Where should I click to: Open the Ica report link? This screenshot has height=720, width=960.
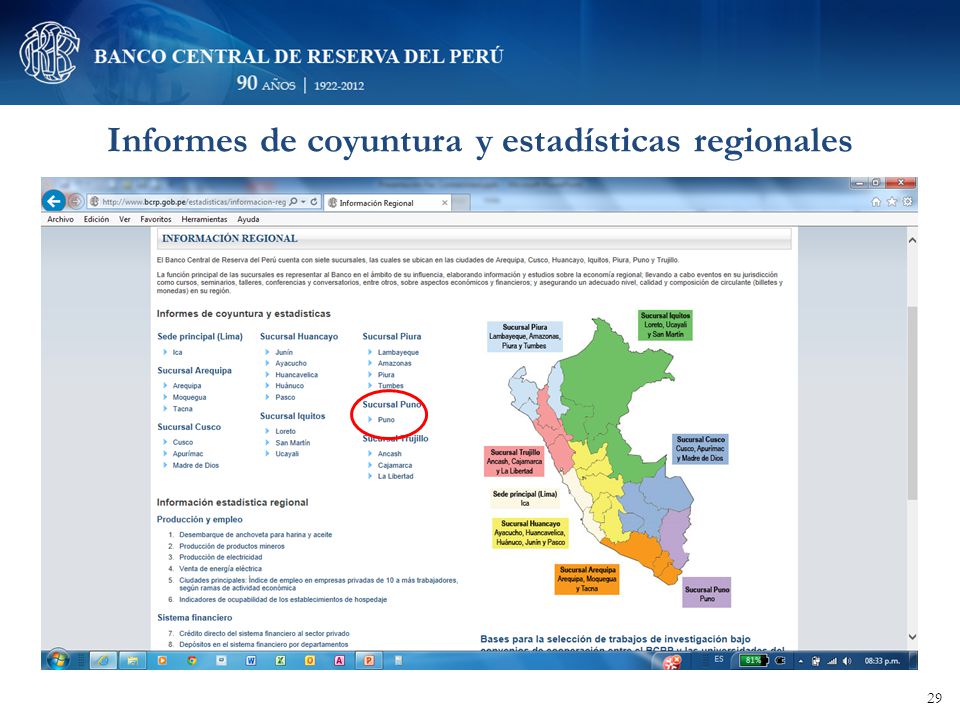click(177, 353)
